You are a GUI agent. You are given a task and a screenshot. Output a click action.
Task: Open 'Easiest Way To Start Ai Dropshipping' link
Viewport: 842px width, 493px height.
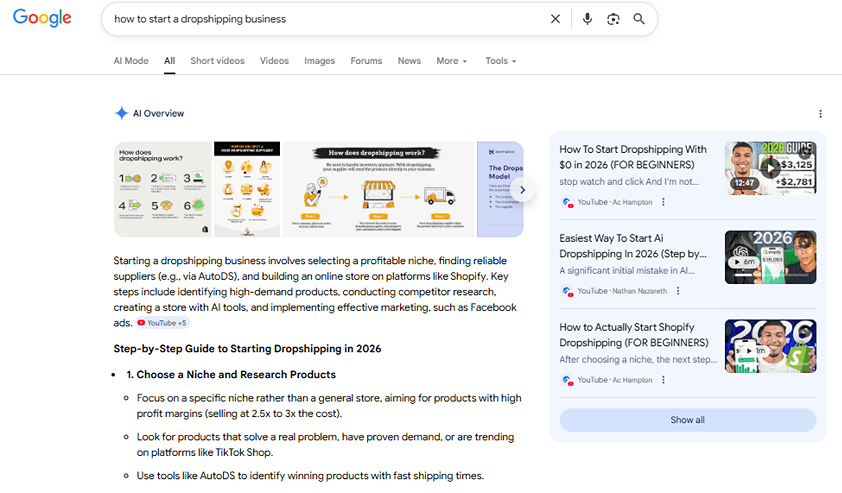point(633,245)
